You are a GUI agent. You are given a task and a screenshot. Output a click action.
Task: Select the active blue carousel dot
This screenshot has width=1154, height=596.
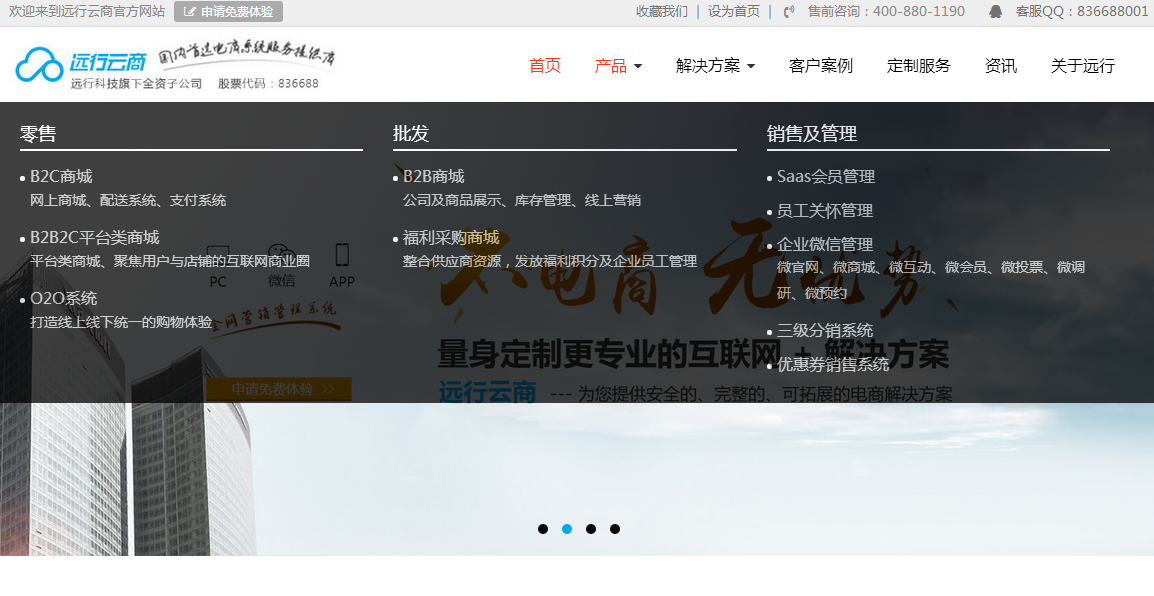(567, 529)
